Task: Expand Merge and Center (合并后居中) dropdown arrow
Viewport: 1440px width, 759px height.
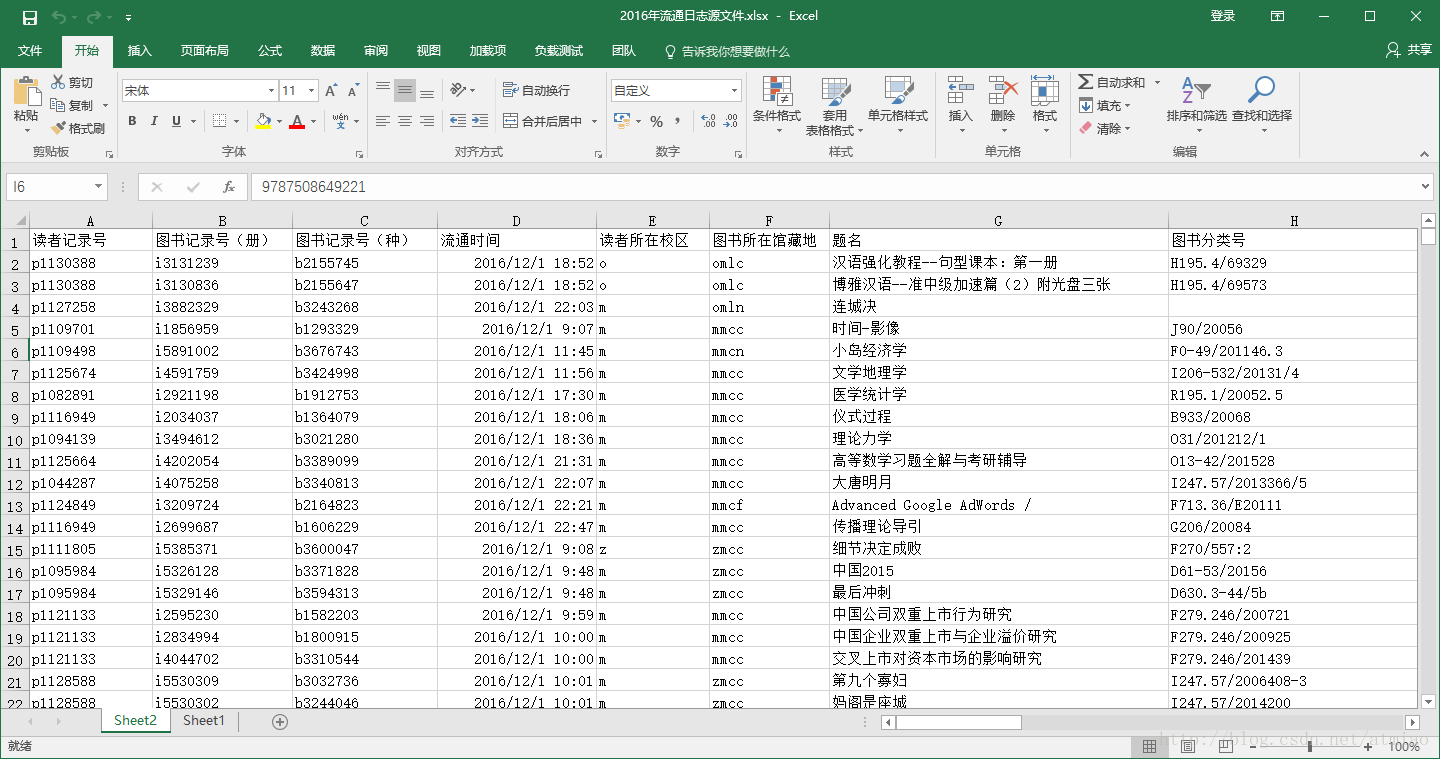Action: [x=594, y=121]
